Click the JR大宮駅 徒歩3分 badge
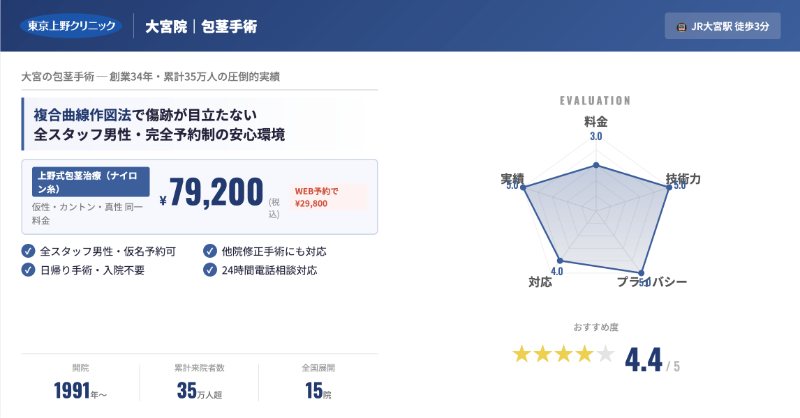This screenshot has height=418, width=800. tap(722, 26)
